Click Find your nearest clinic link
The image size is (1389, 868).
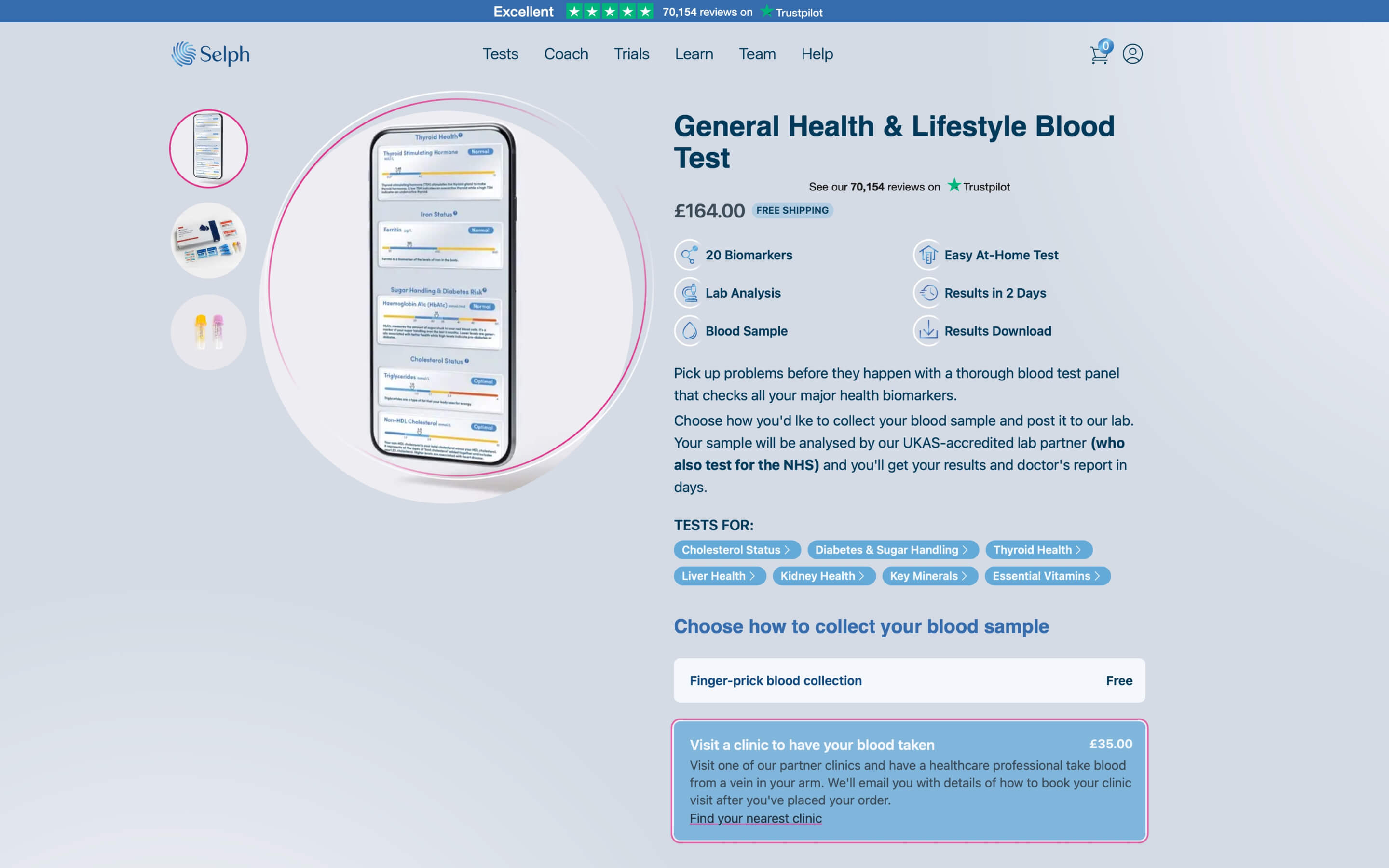click(755, 818)
